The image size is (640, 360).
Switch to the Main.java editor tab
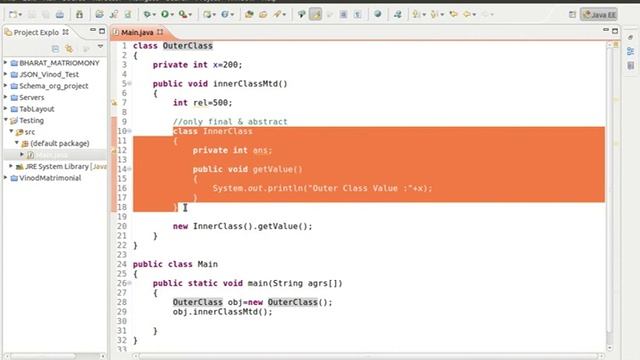[x=138, y=32]
